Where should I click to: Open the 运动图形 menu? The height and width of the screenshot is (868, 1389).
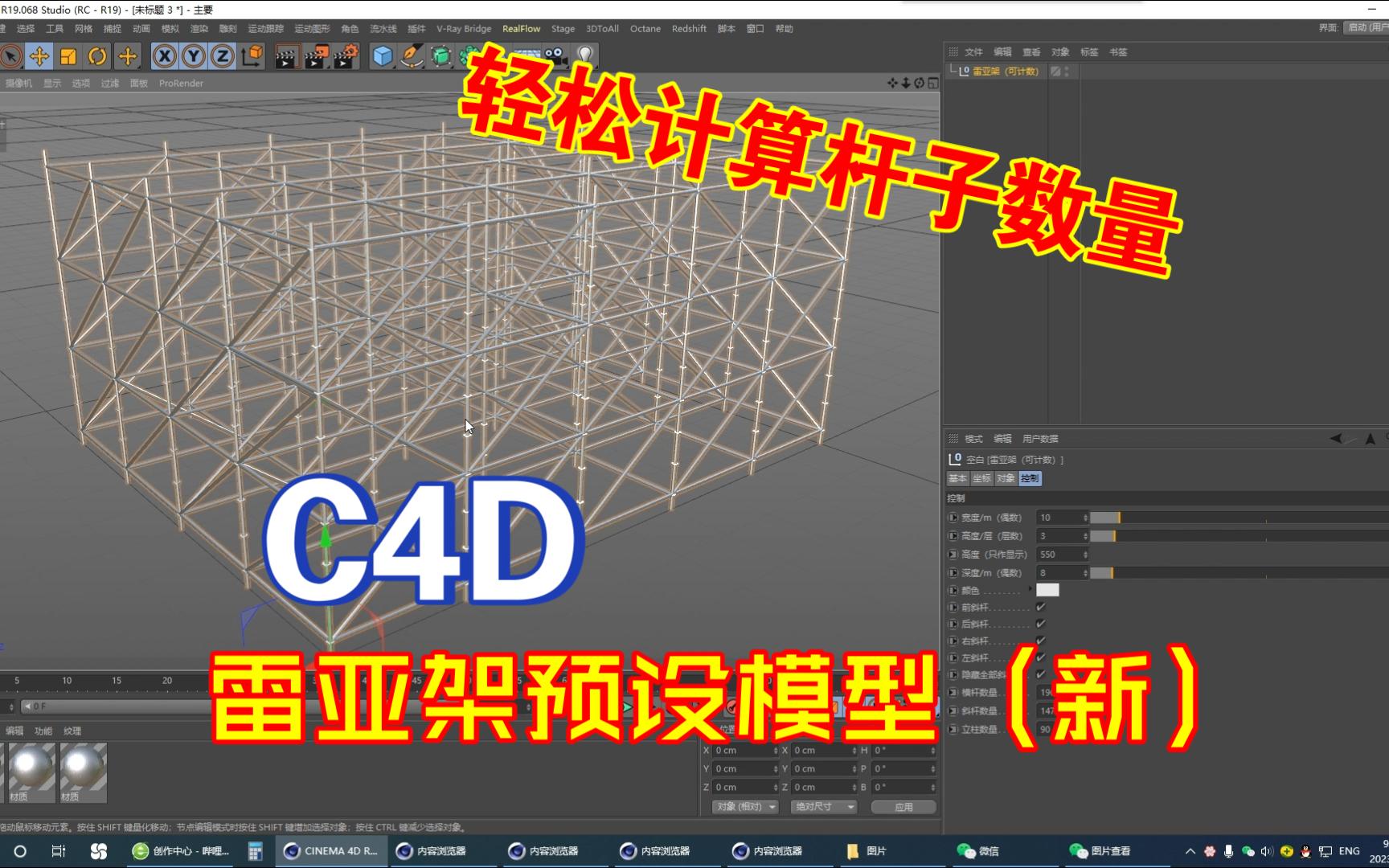312,29
